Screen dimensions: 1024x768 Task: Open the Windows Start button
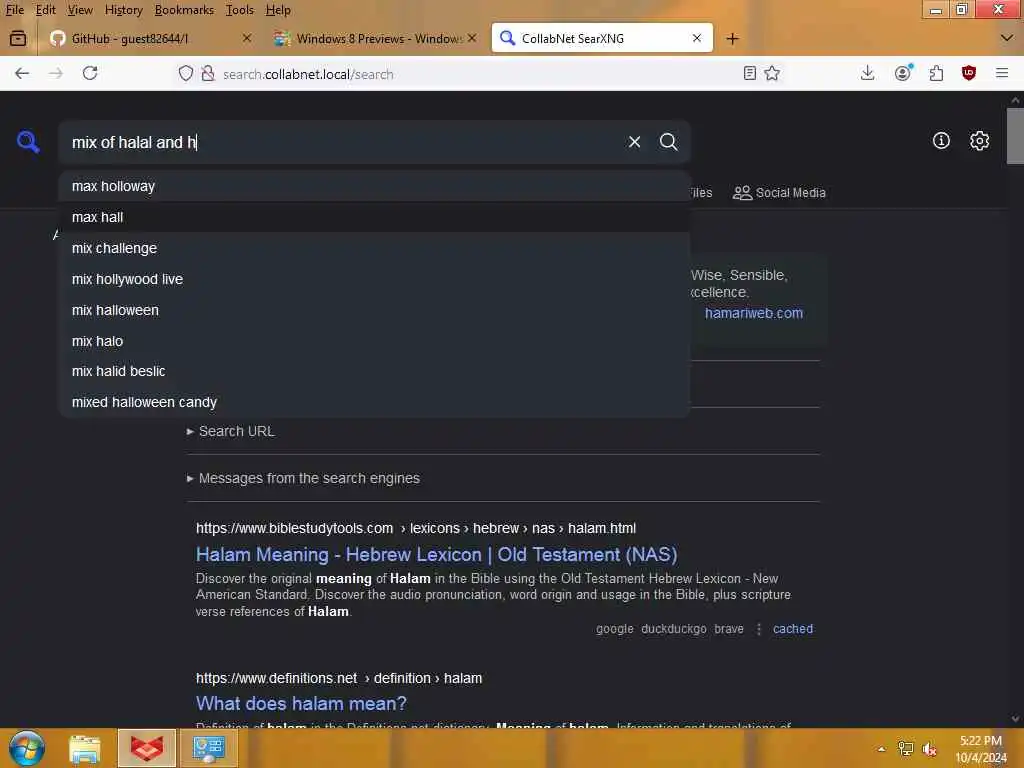point(26,748)
